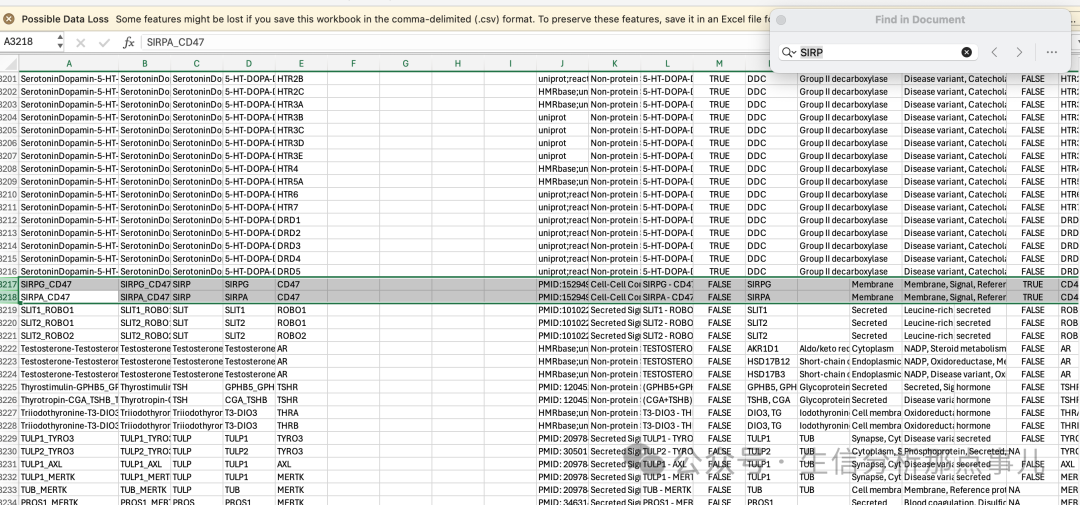Image resolution: width=1080 pixels, height=505 pixels.
Task: Open the Name Box stepper arrows
Action: 60,42
